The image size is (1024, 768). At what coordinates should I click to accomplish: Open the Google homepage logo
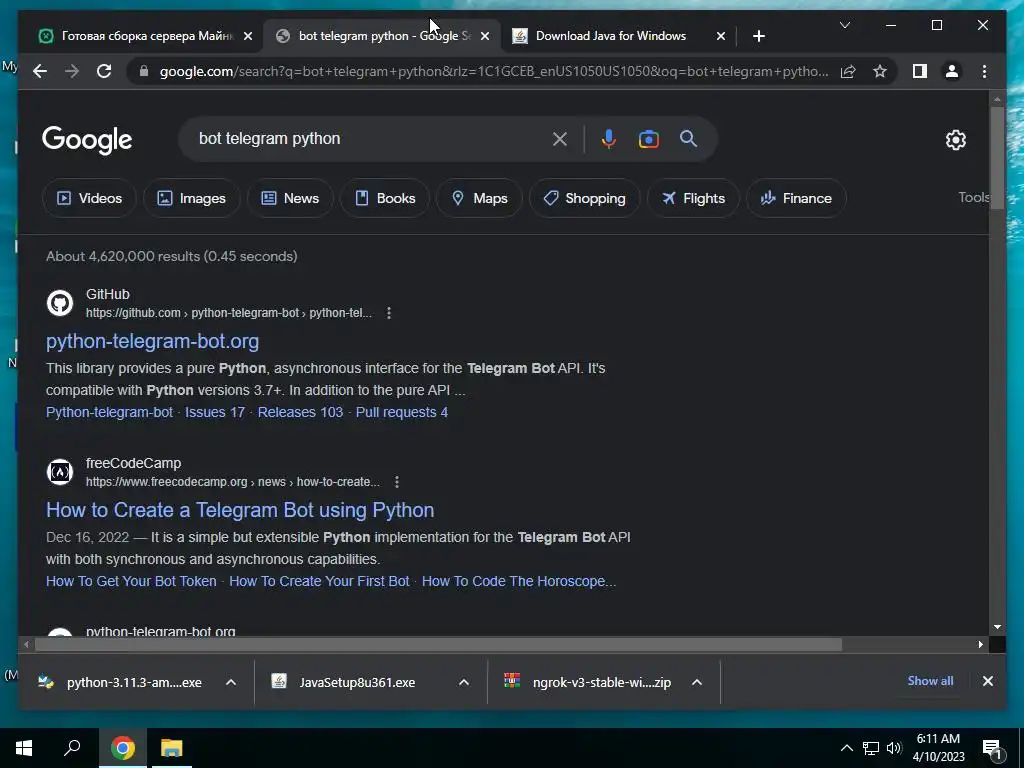click(x=87, y=140)
